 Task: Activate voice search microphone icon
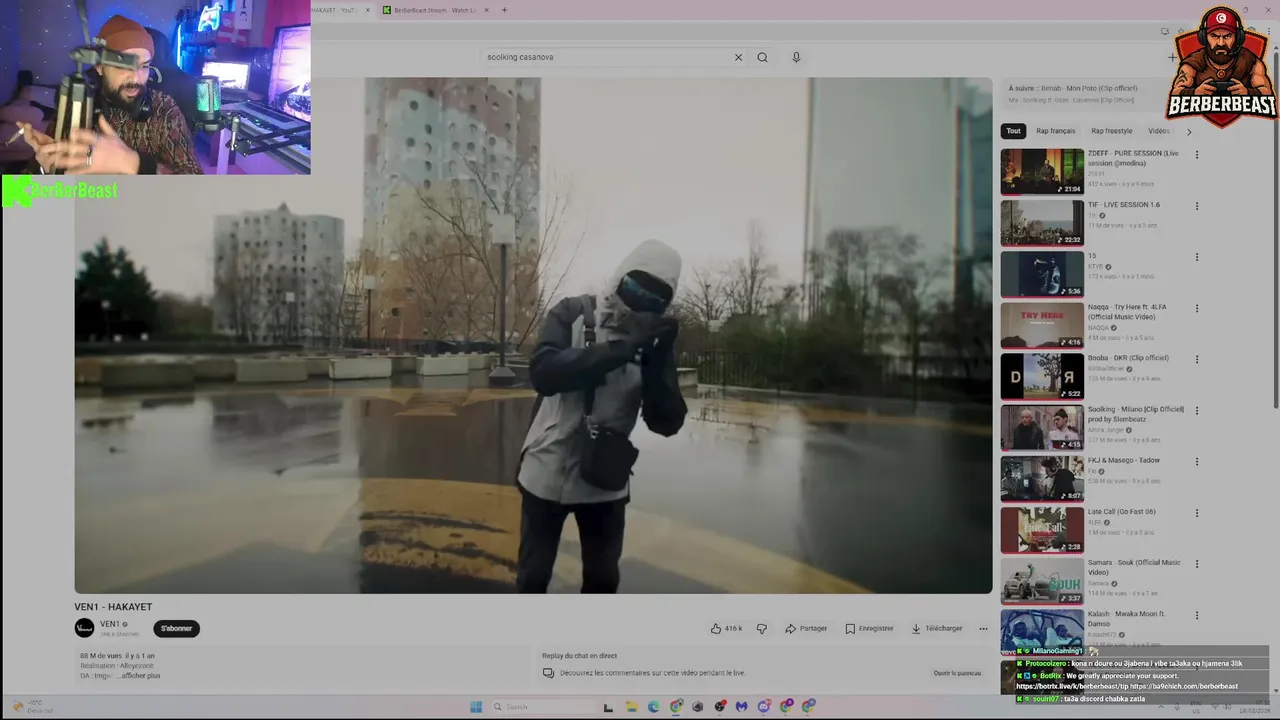[796, 57]
